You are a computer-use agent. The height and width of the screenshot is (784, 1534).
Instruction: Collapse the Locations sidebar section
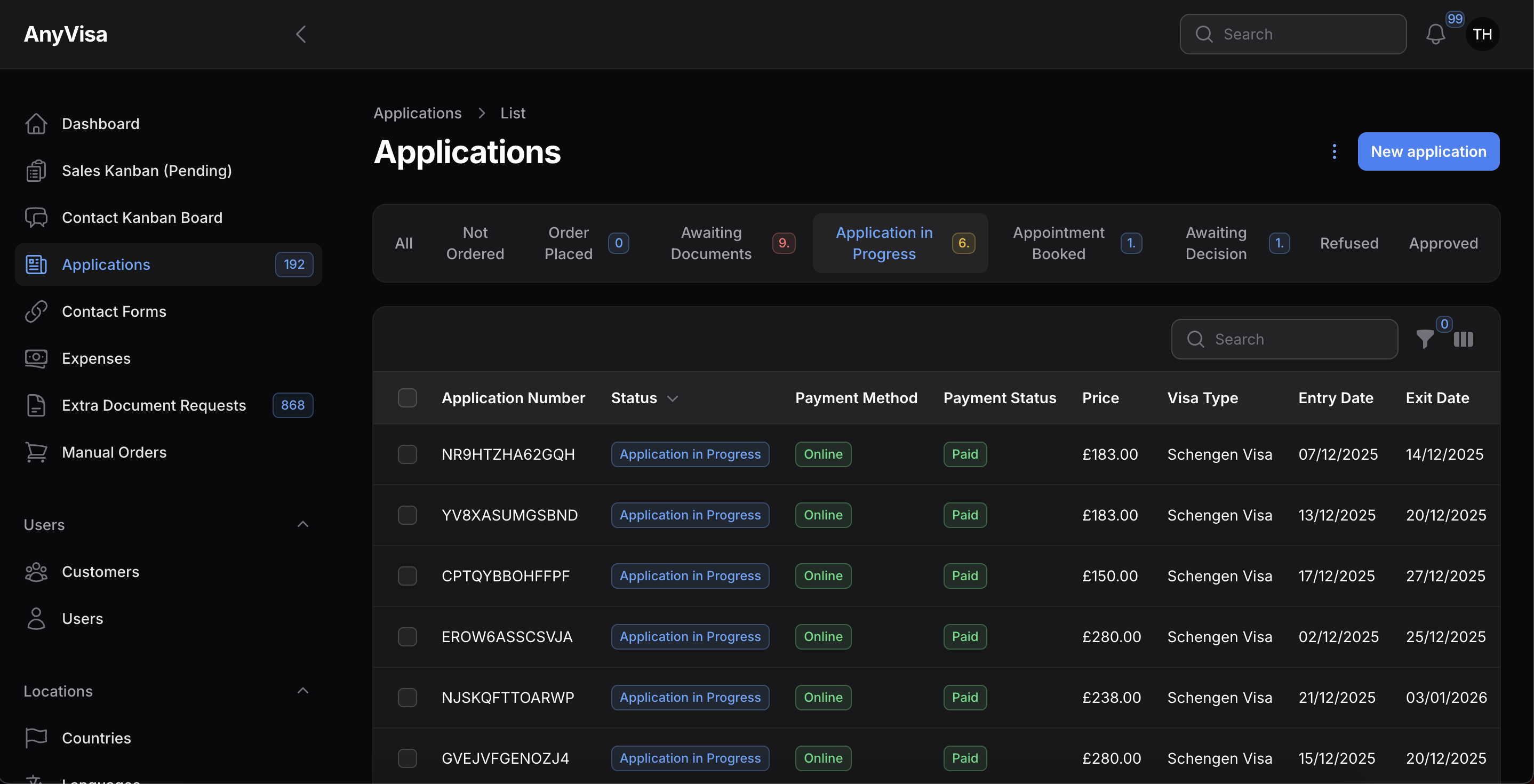(302, 691)
